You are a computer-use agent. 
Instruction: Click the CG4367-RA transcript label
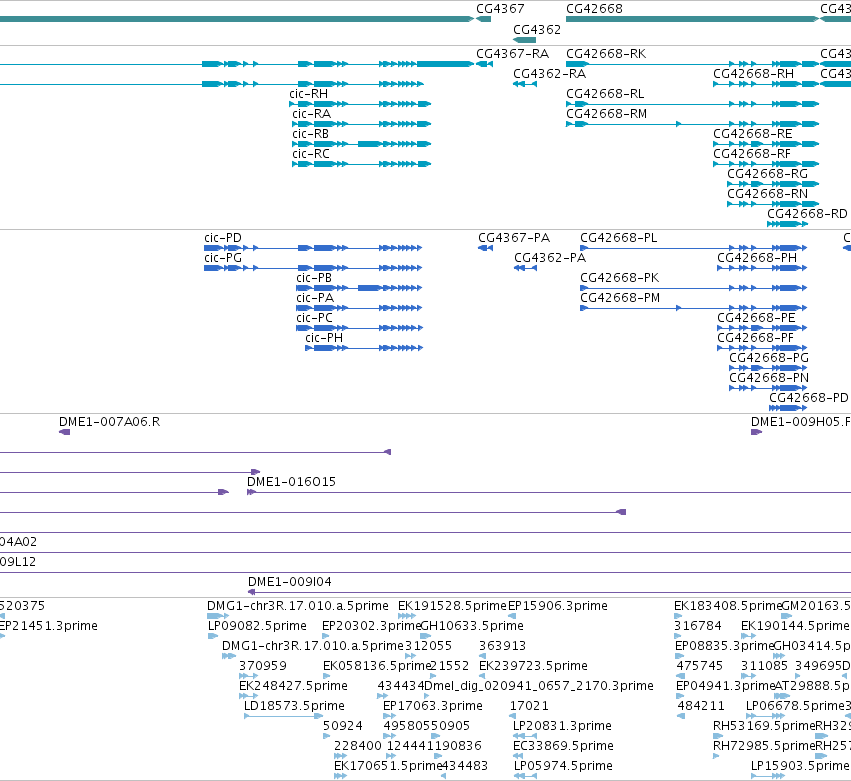coord(512,54)
